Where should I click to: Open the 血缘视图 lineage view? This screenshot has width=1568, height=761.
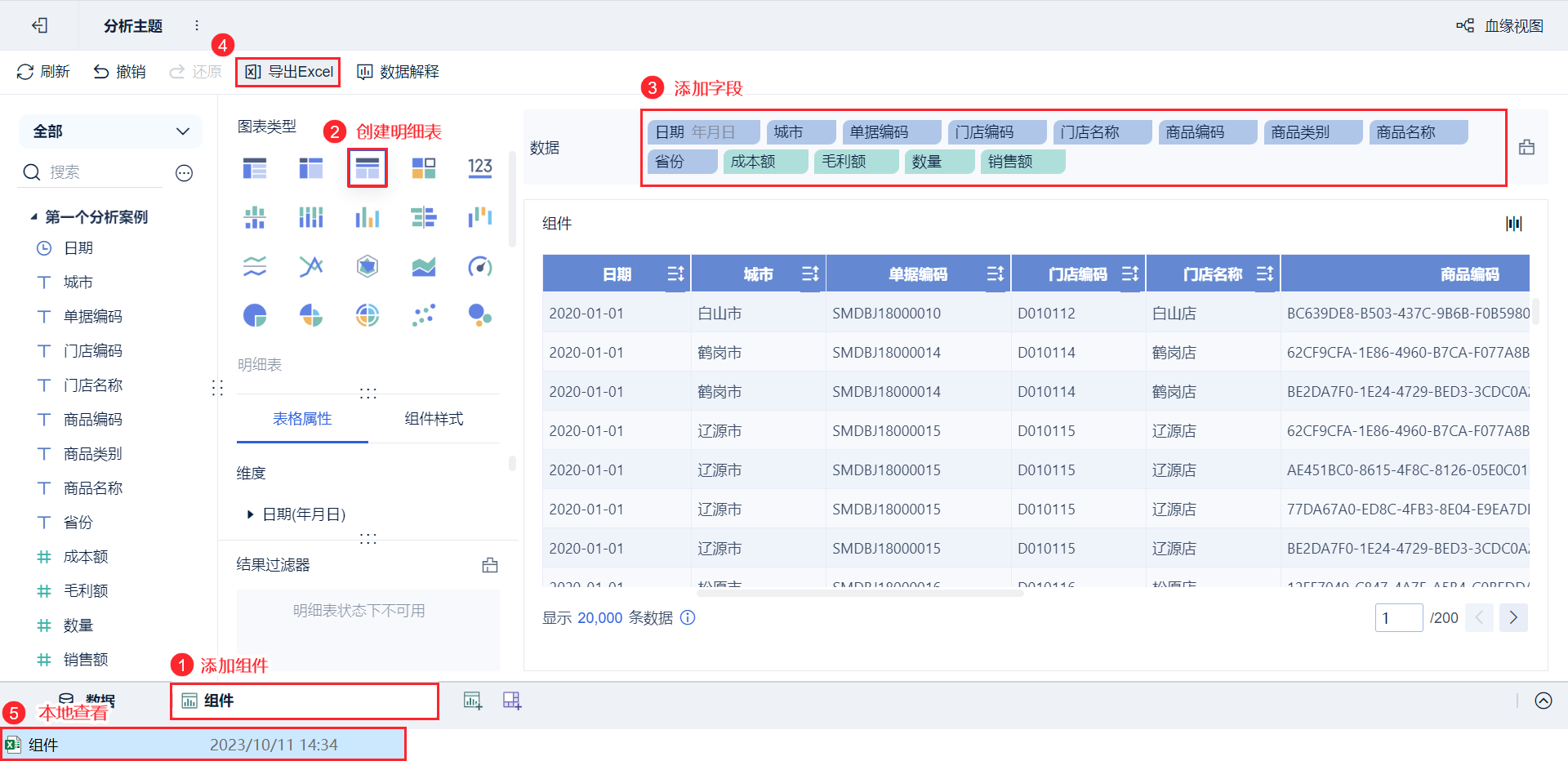tap(1500, 25)
